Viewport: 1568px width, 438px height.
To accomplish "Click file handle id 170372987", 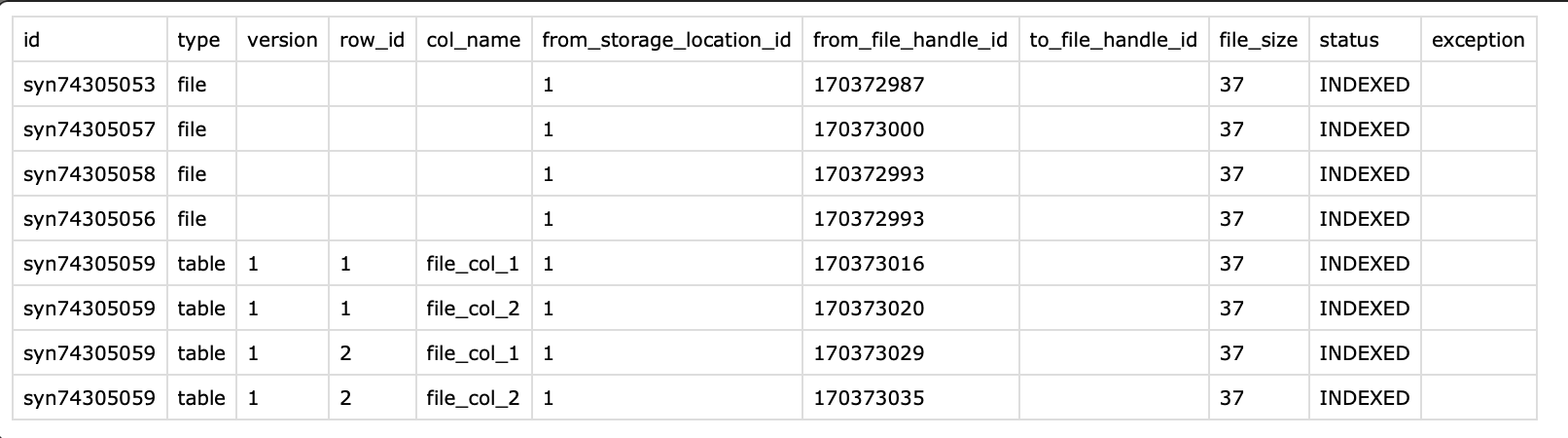I will point(869,85).
